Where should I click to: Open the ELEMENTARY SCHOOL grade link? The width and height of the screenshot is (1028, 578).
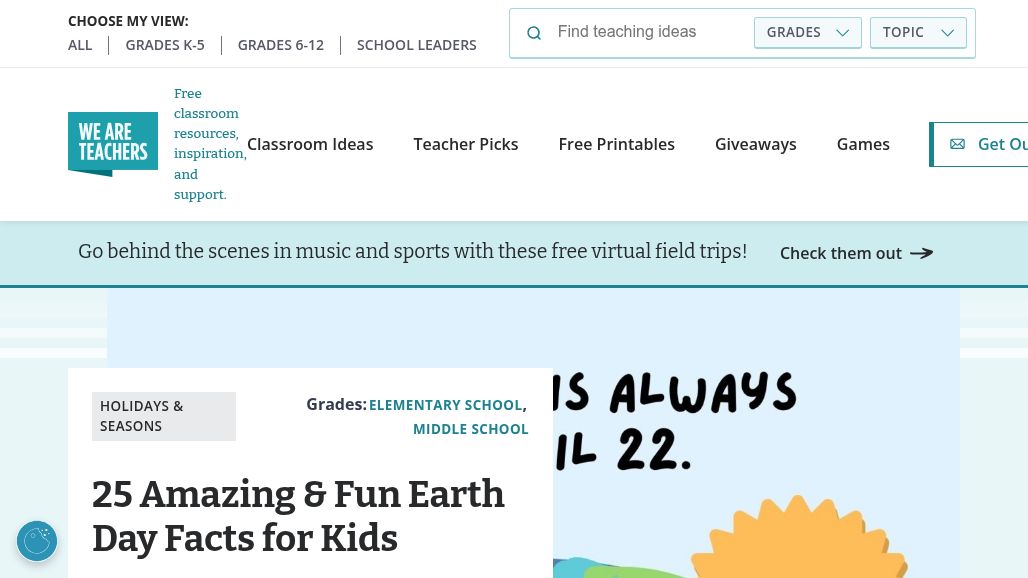tap(445, 404)
